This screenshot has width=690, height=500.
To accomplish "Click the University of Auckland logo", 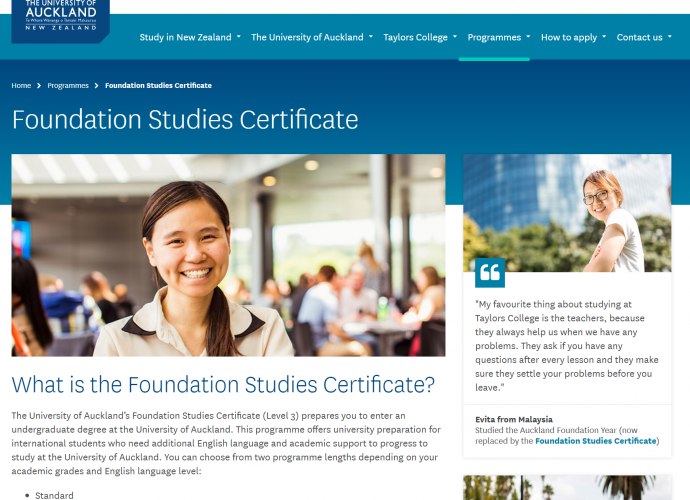I will pyautogui.click(x=61, y=21).
